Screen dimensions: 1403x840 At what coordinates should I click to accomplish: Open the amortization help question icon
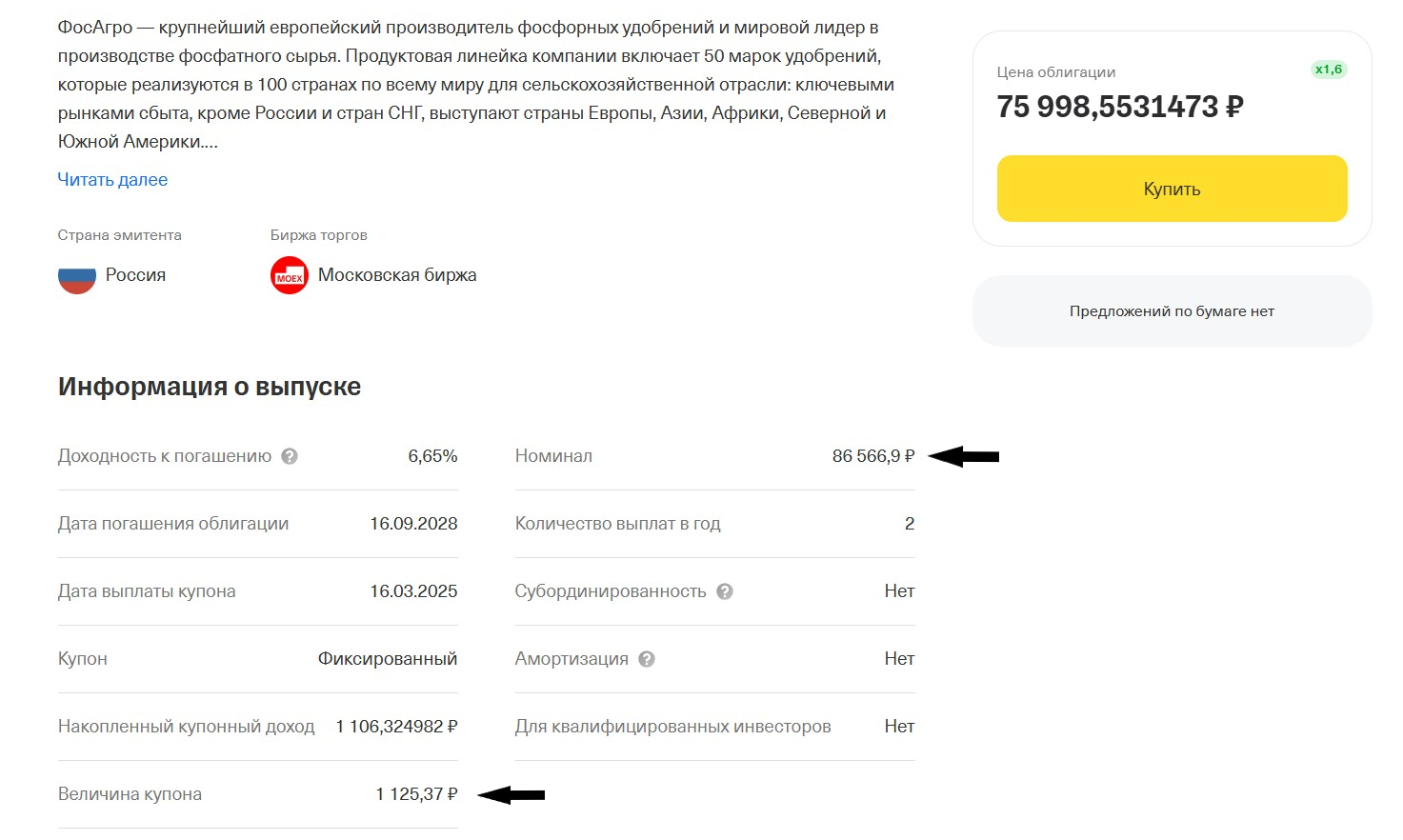pos(647,659)
